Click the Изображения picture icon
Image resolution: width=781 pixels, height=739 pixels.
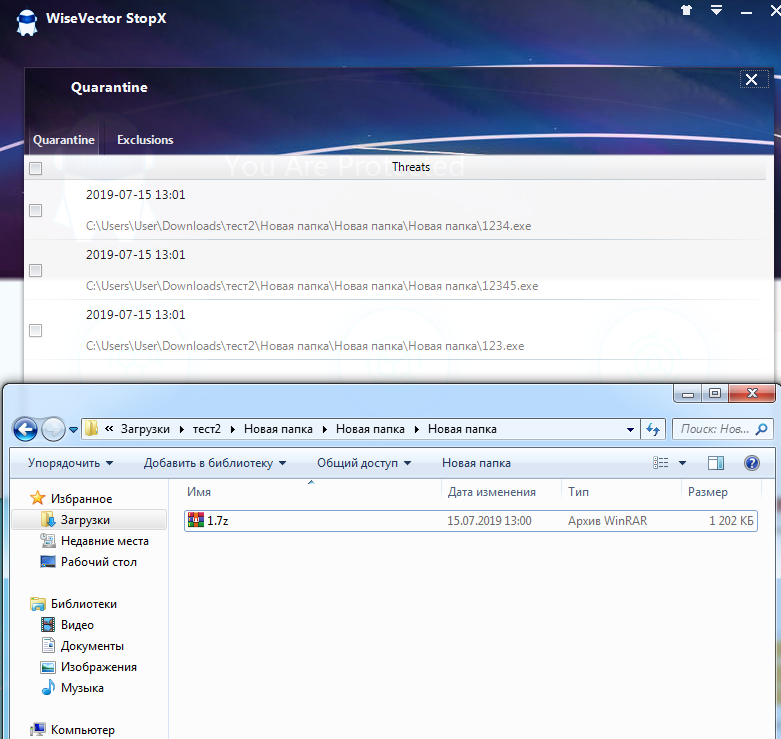(x=48, y=667)
